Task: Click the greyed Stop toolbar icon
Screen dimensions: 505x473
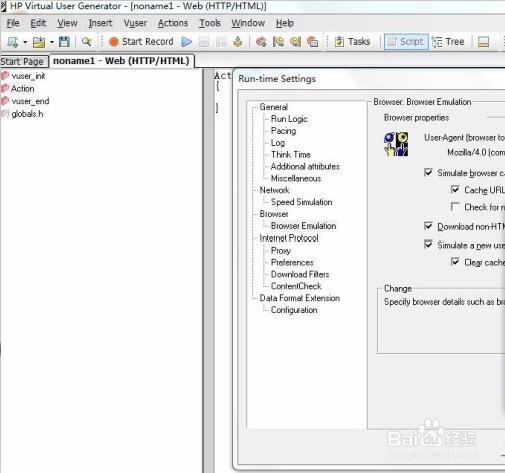Action: (x=204, y=42)
